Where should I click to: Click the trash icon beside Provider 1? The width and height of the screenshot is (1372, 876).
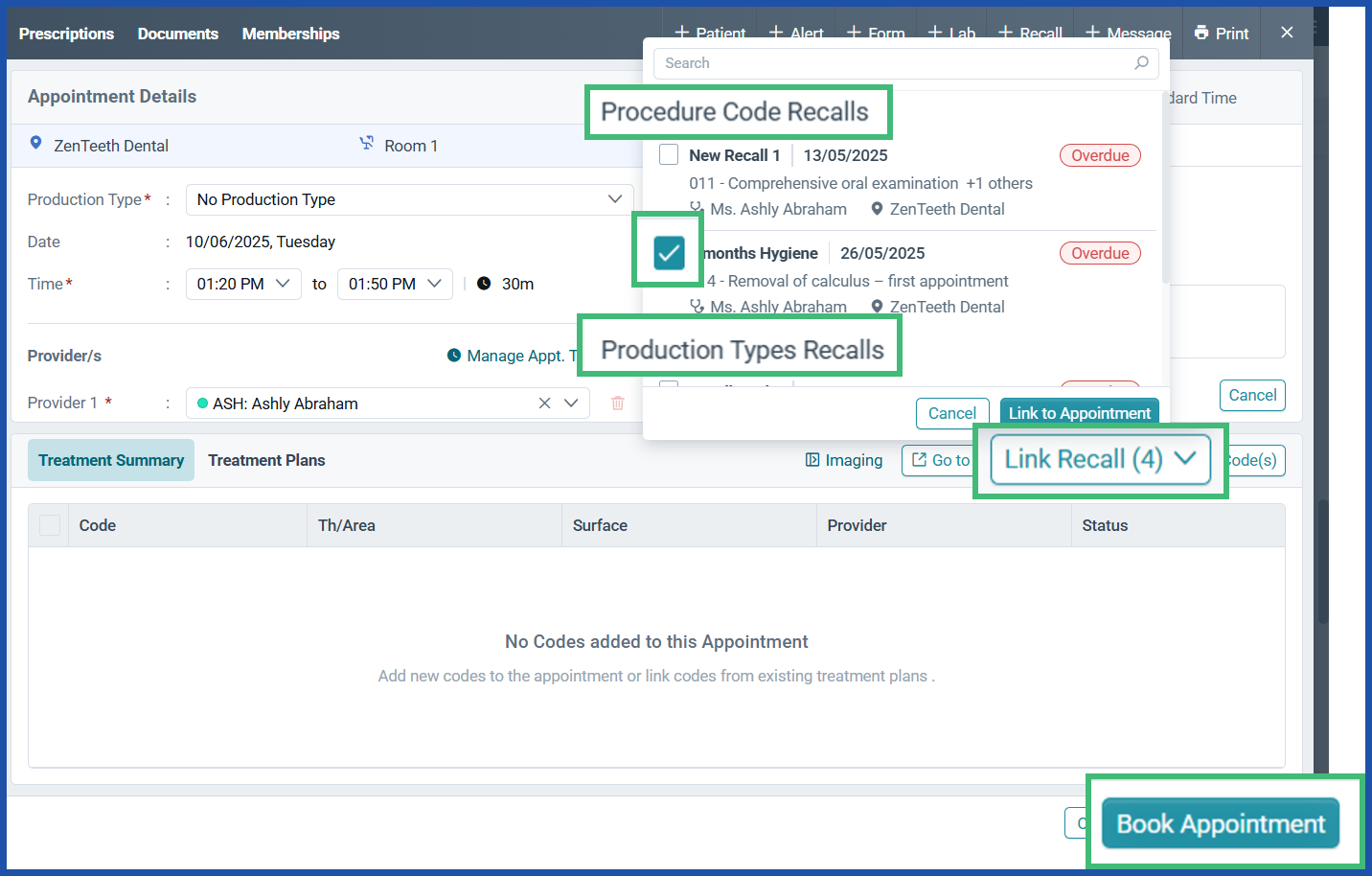point(617,403)
